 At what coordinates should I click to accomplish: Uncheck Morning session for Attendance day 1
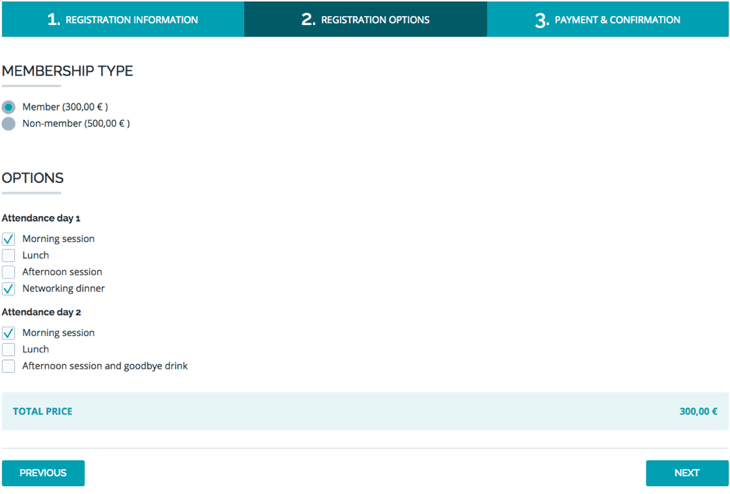[9, 239]
